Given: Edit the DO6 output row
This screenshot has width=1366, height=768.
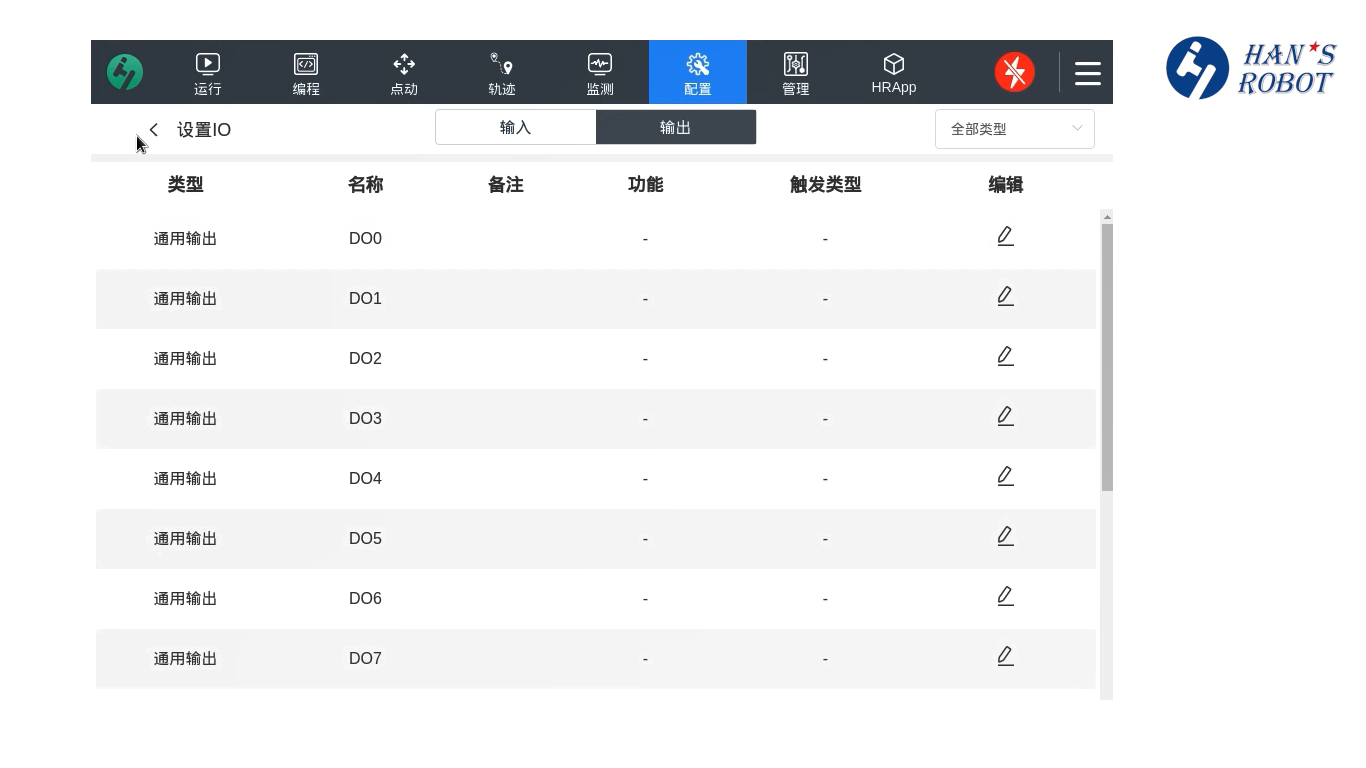Looking at the screenshot, I should (1005, 596).
